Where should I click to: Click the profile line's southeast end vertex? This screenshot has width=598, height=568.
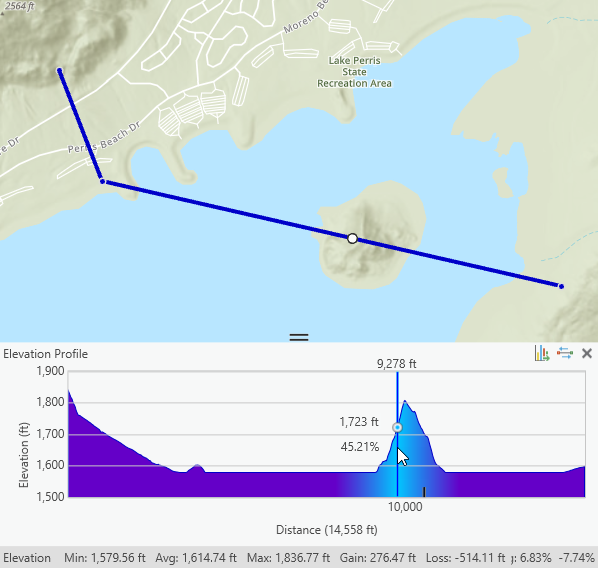coord(561,286)
